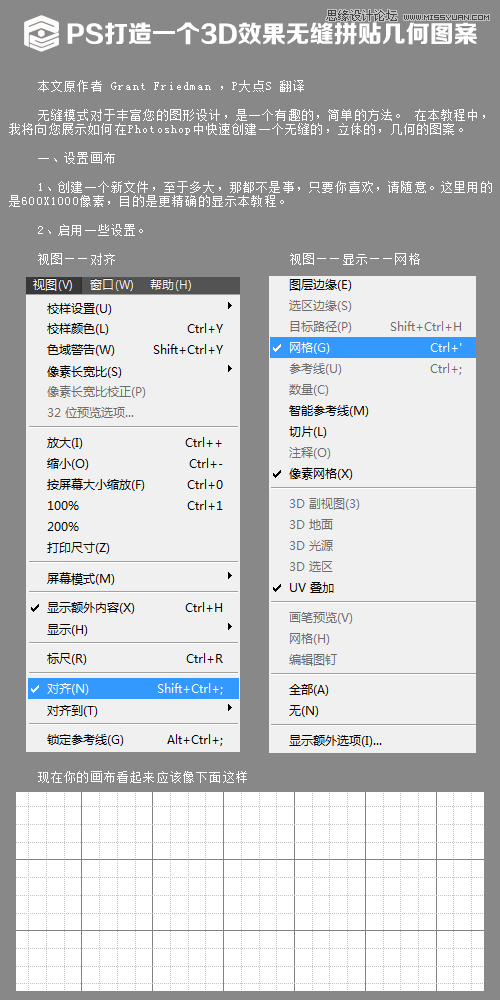This screenshot has width=500, height=1000.
Task: Open the 帮助(H) menu in the menu bar
Action: (170, 285)
